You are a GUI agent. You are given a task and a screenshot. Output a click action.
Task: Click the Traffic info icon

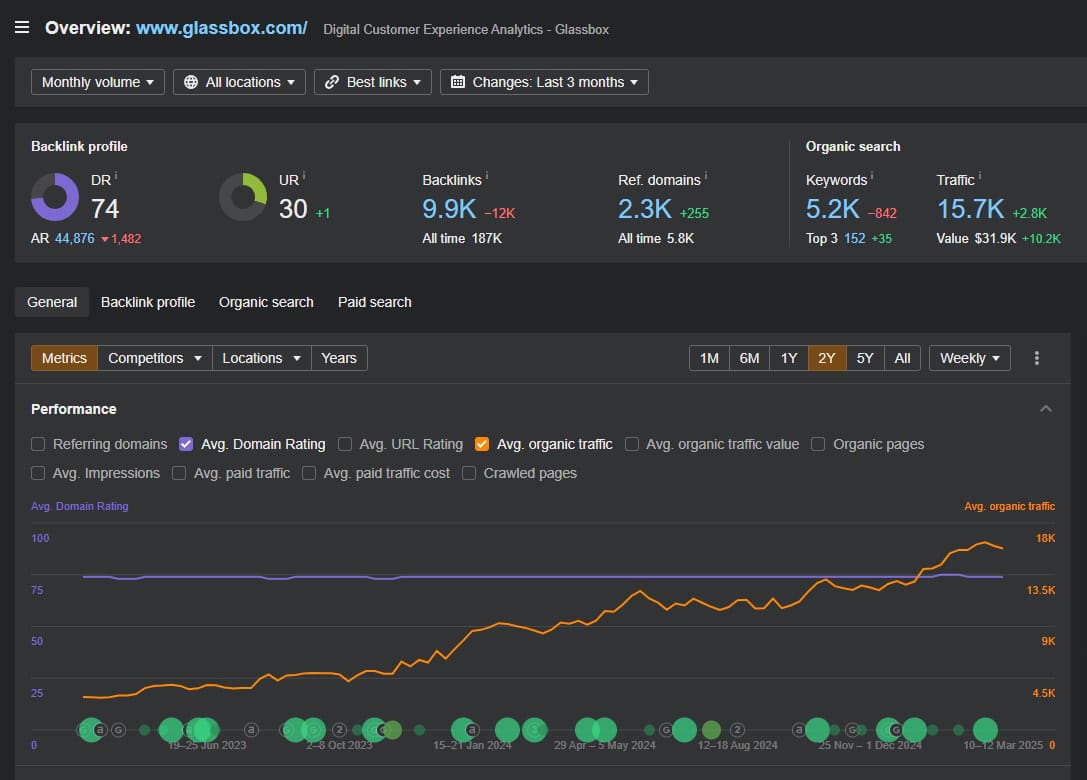pos(980,177)
